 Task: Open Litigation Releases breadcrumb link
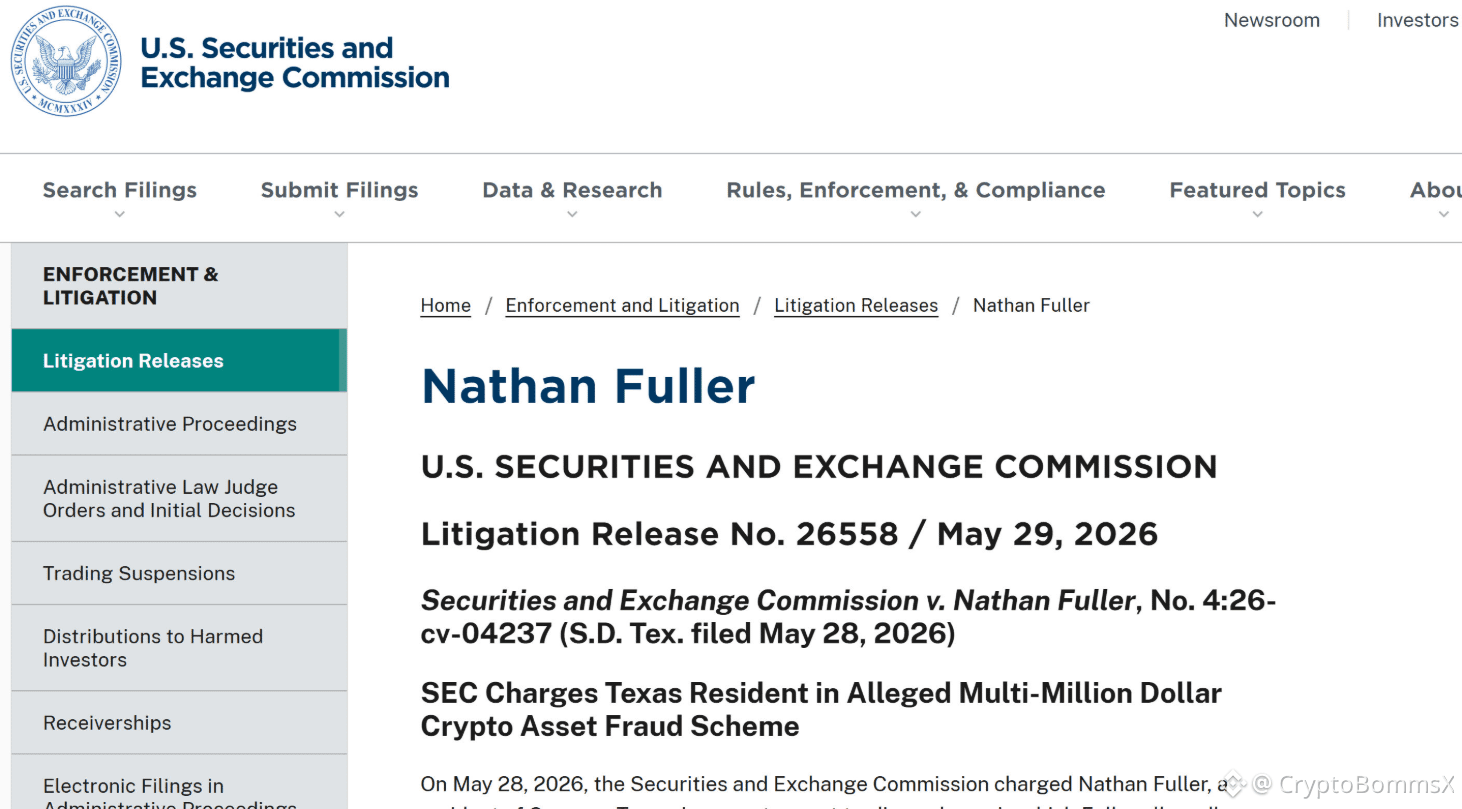(856, 305)
